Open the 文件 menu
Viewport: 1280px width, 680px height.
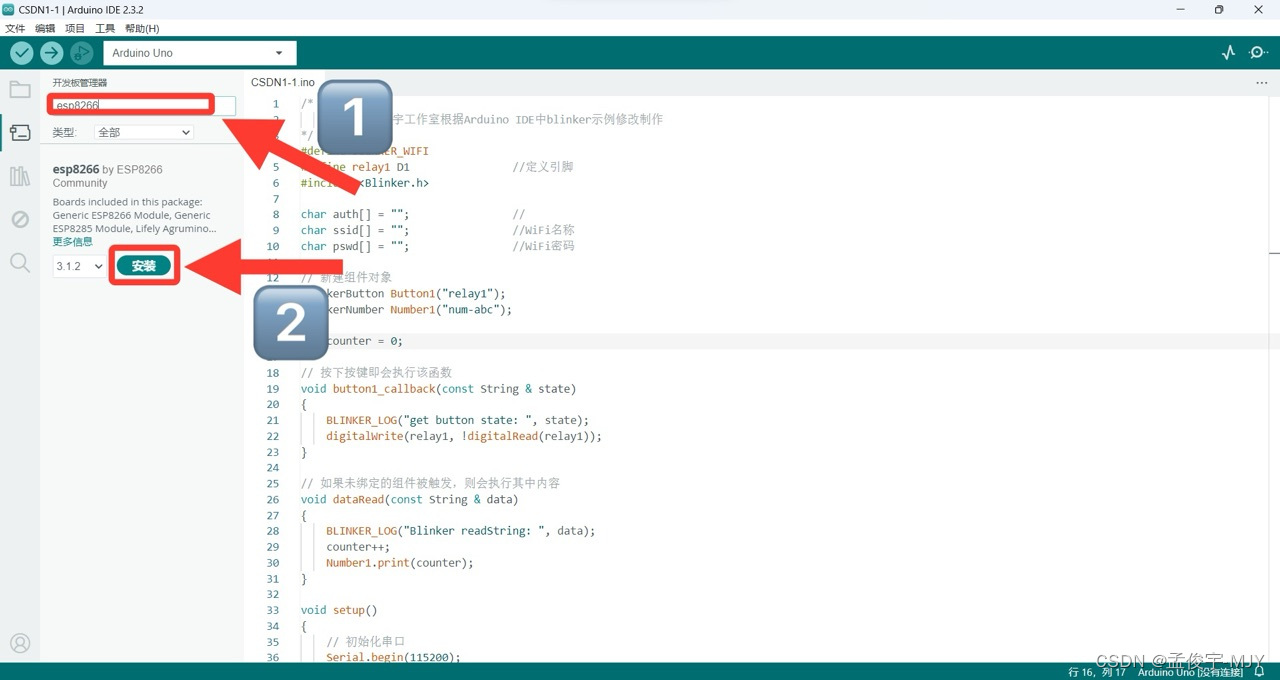click(15, 28)
